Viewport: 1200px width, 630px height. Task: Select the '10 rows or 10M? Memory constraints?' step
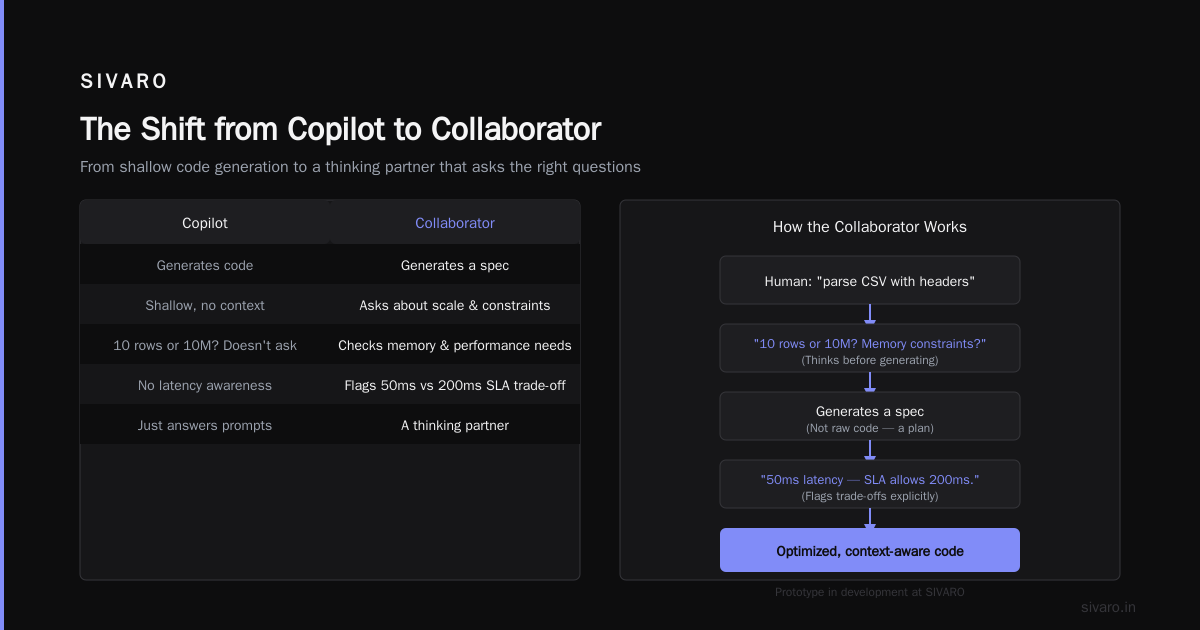coord(870,348)
